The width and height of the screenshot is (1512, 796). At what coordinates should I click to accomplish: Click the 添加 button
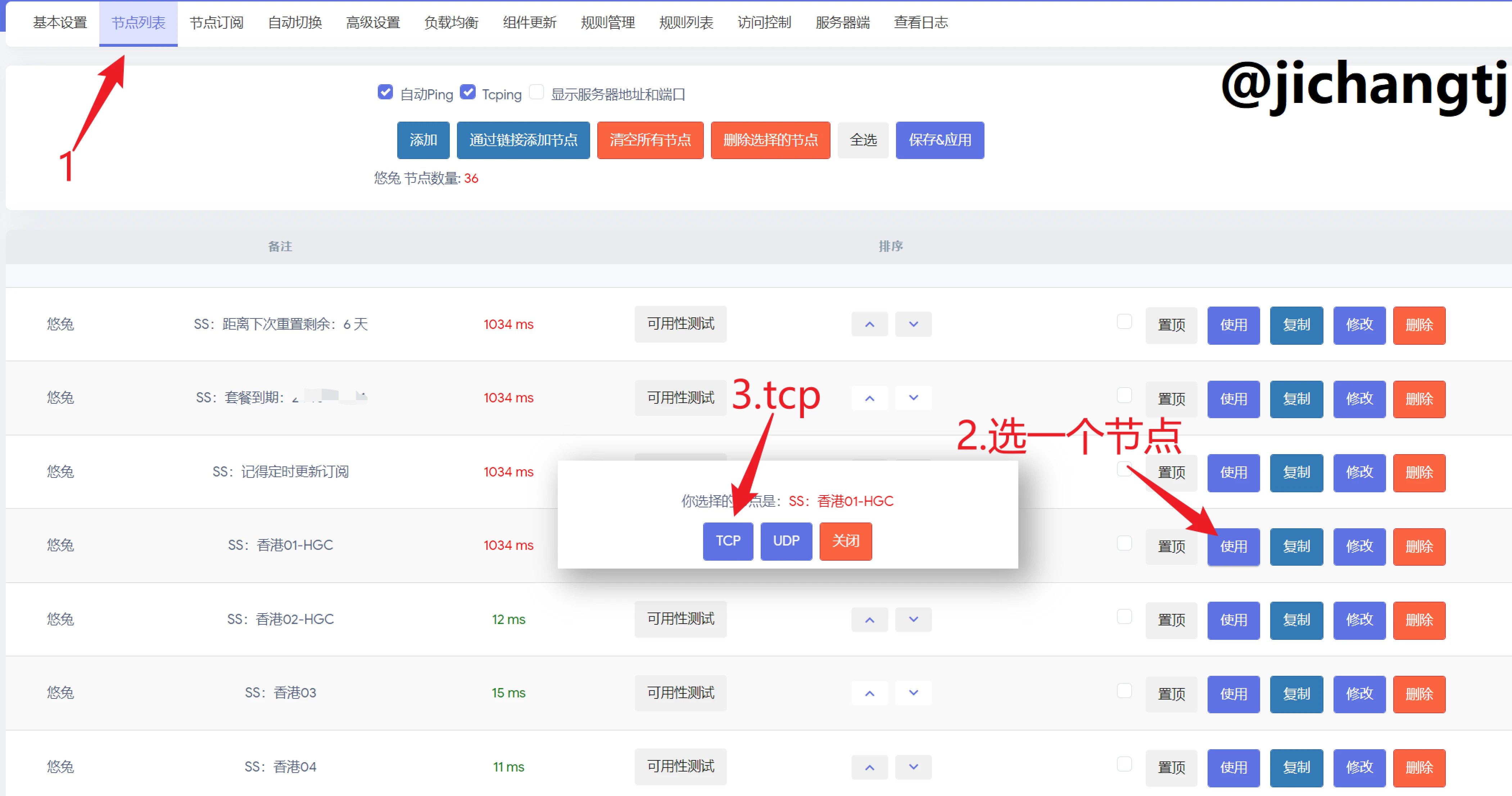coord(423,140)
